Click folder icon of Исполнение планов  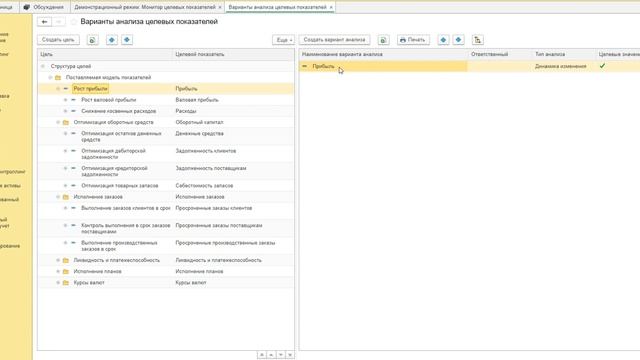(66, 271)
